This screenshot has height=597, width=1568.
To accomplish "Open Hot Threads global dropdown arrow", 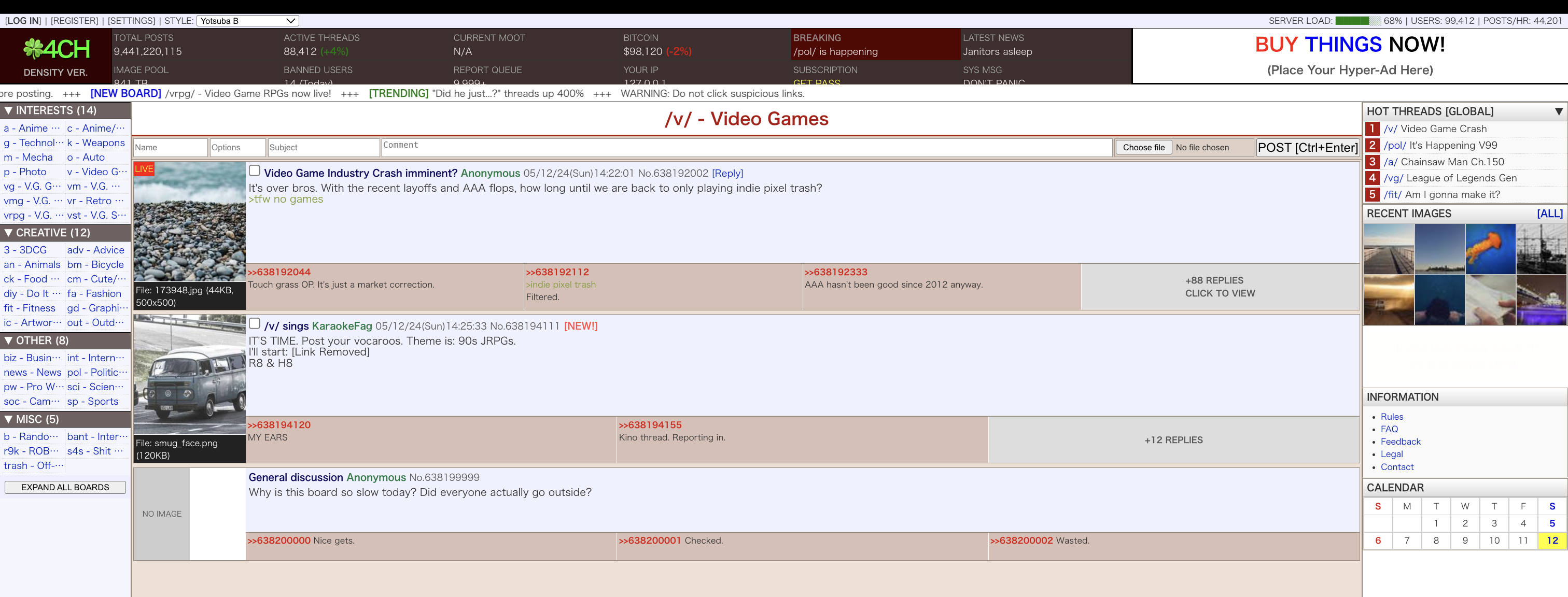I will click(1558, 112).
